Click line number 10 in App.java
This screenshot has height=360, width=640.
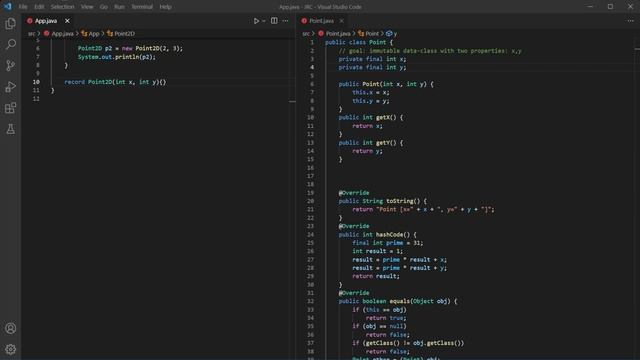point(36,82)
